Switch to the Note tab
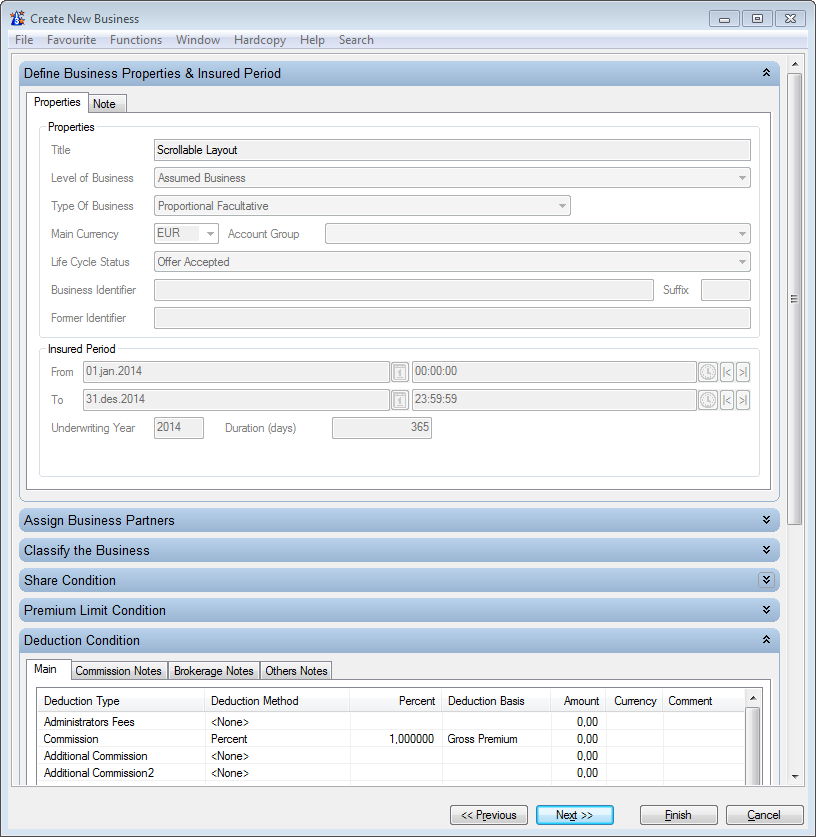This screenshot has height=837, width=816. (106, 102)
